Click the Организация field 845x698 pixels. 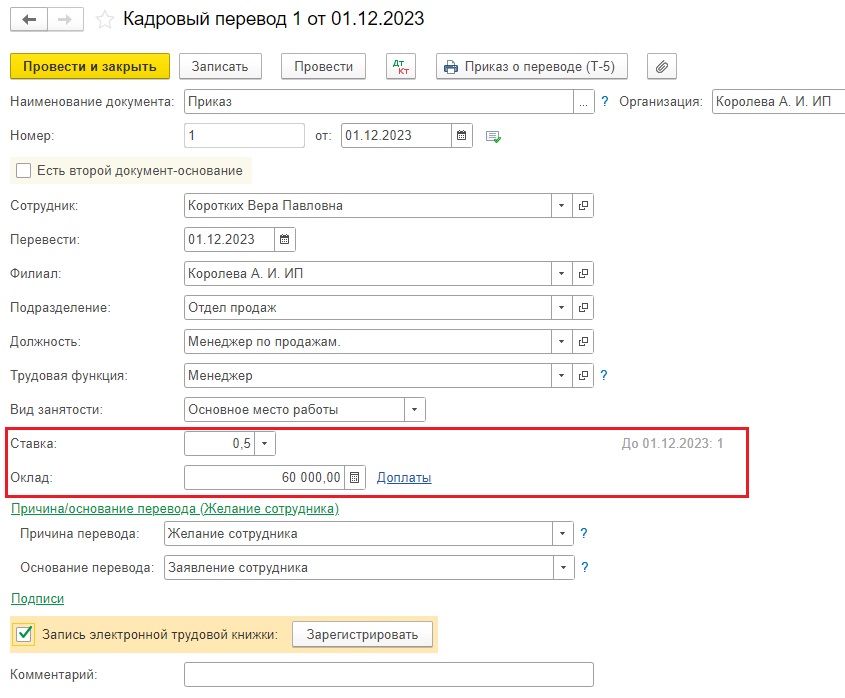(x=778, y=101)
